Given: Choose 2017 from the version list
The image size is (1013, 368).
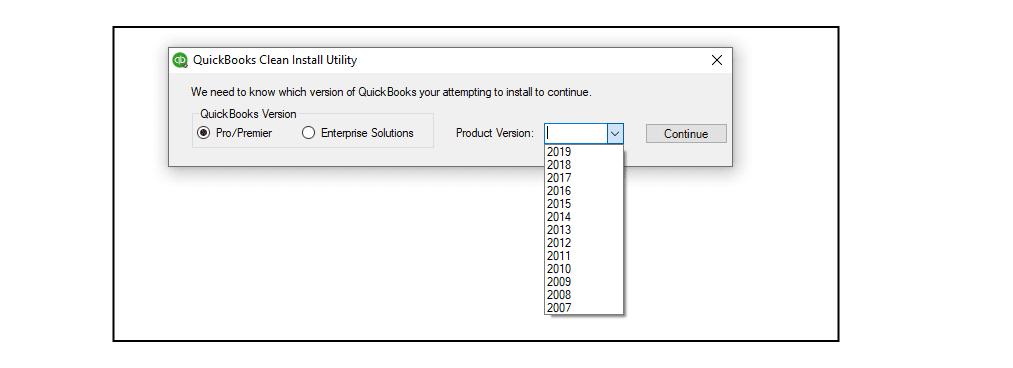Looking at the screenshot, I should click(x=583, y=178).
